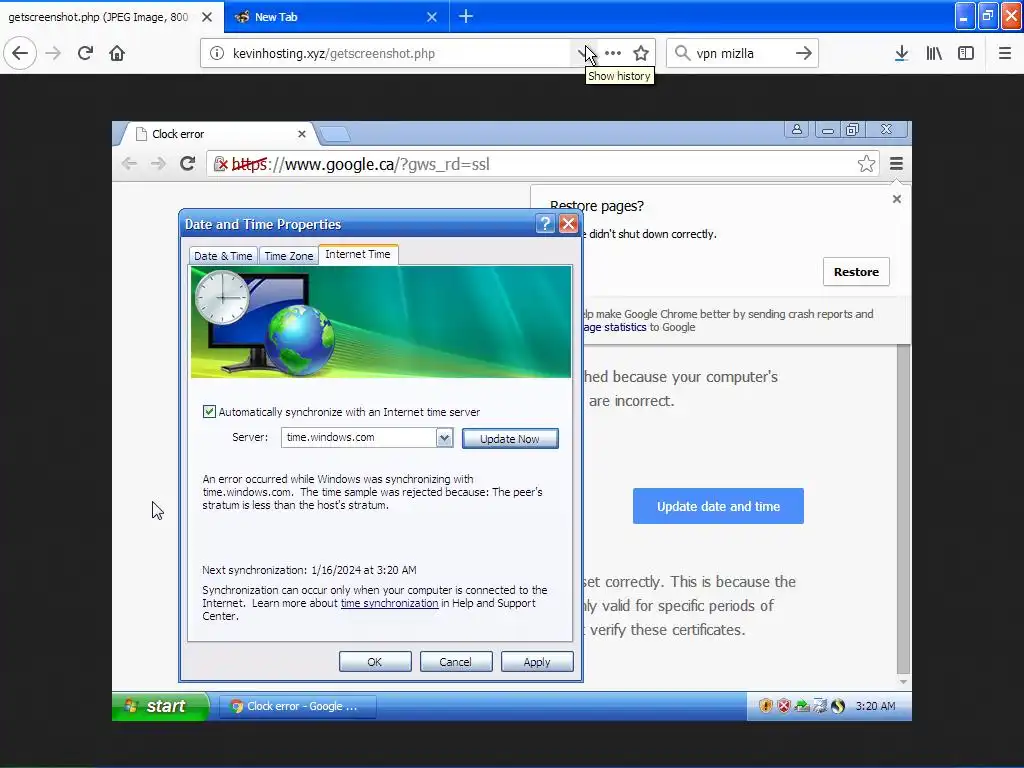Close the Clock error tab
The width and height of the screenshot is (1024, 768).
[302, 134]
